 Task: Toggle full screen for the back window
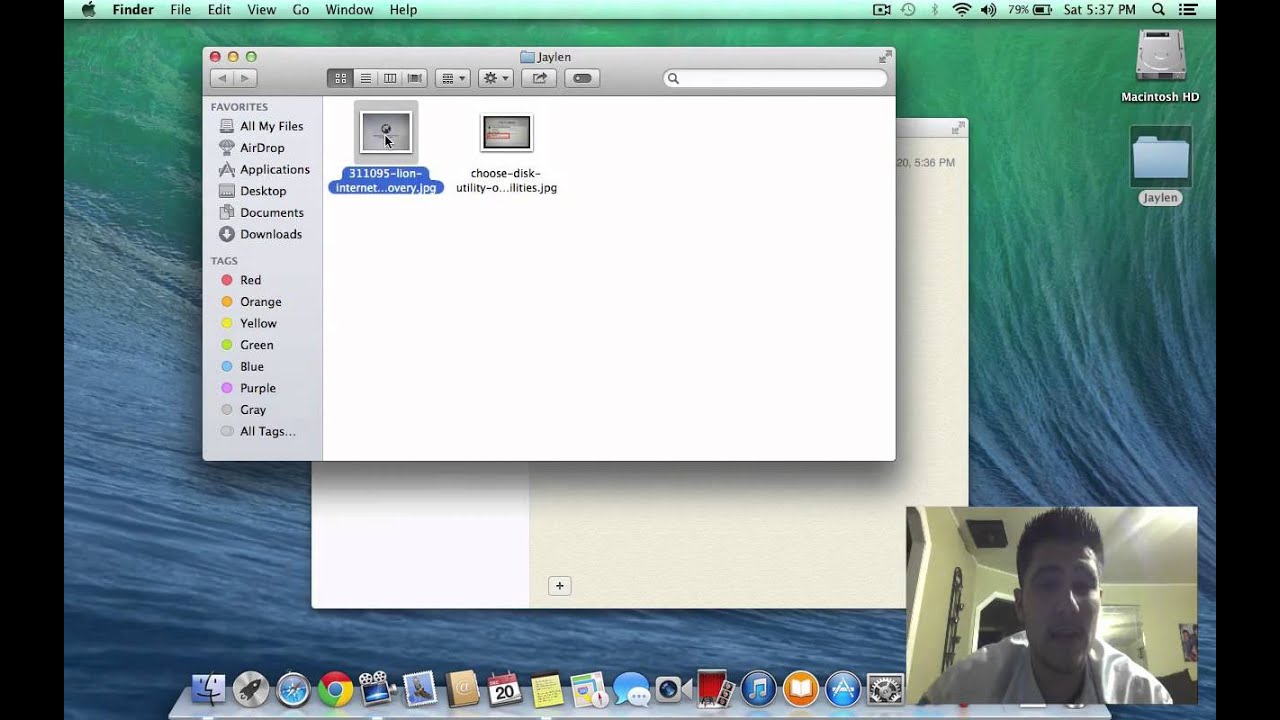point(957,128)
